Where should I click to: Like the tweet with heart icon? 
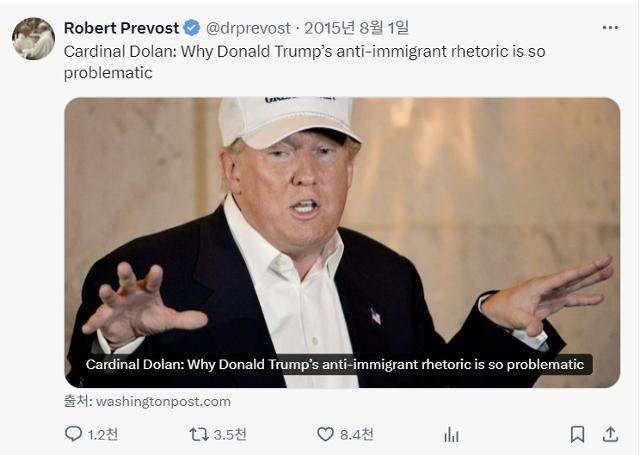tap(325, 434)
